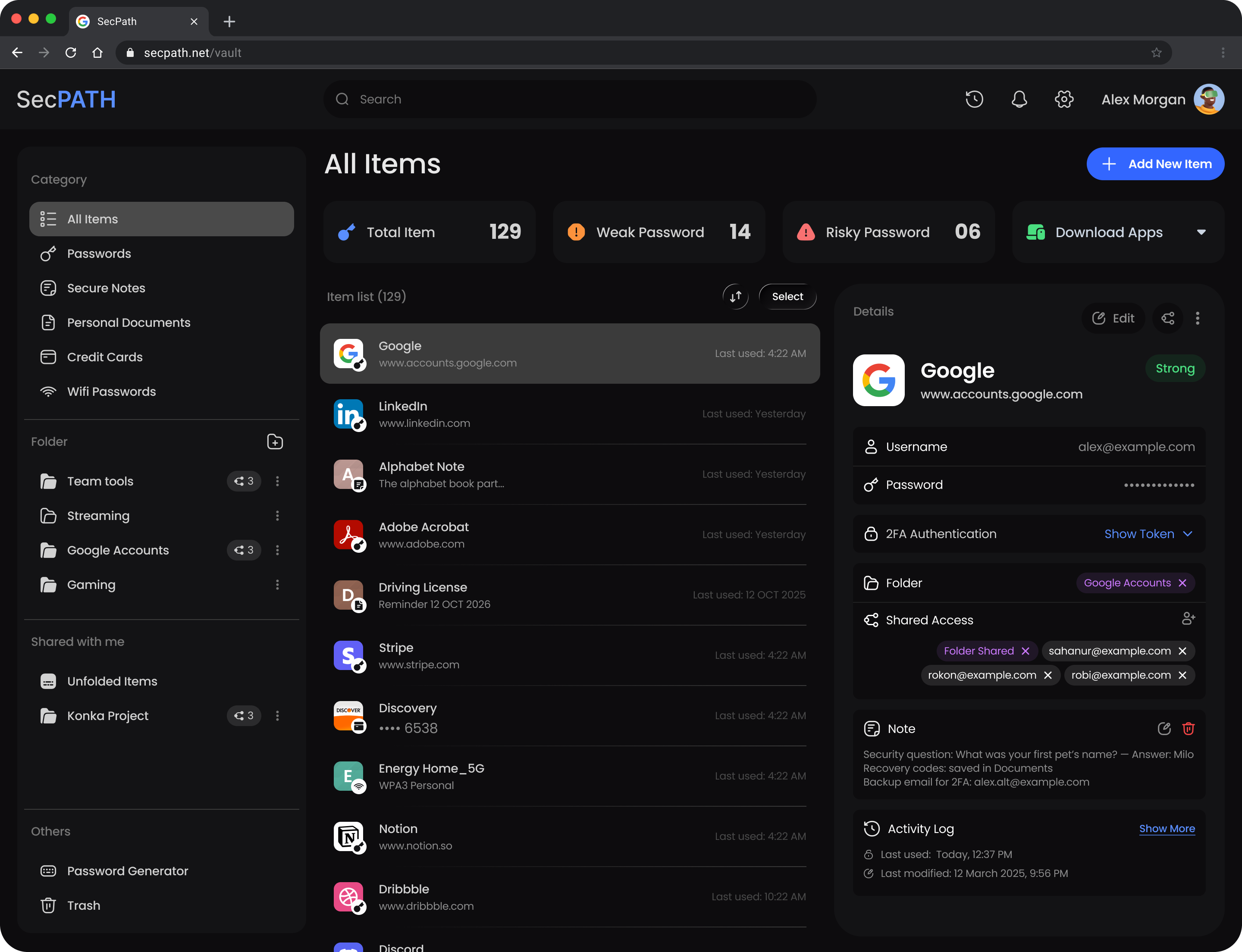The image size is (1242, 952).
Task: Open Password Generator
Action: point(162,871)
